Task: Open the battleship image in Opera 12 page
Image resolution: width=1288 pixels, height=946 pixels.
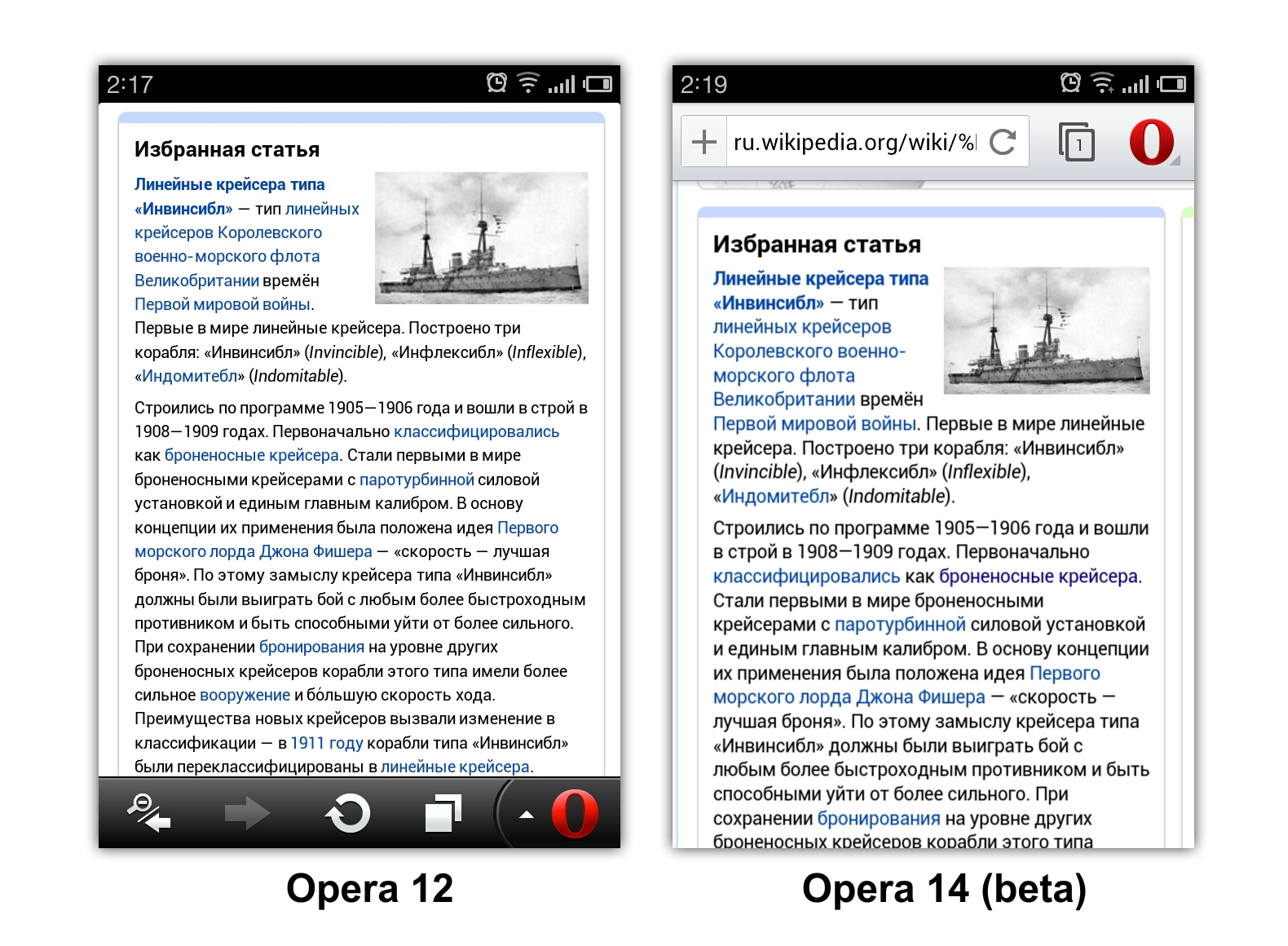Action: point(482,238)
